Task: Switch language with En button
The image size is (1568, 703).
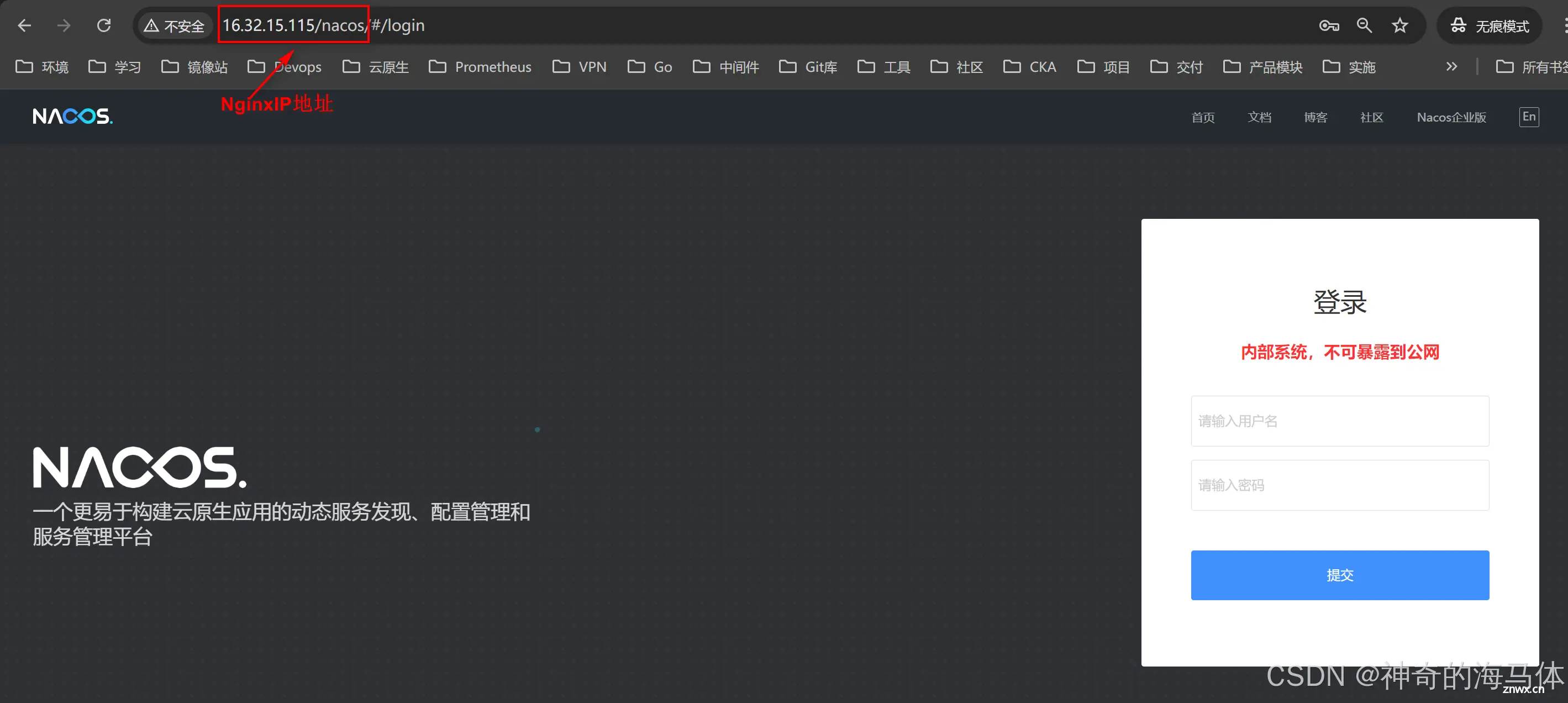Action: (1529, 117)
